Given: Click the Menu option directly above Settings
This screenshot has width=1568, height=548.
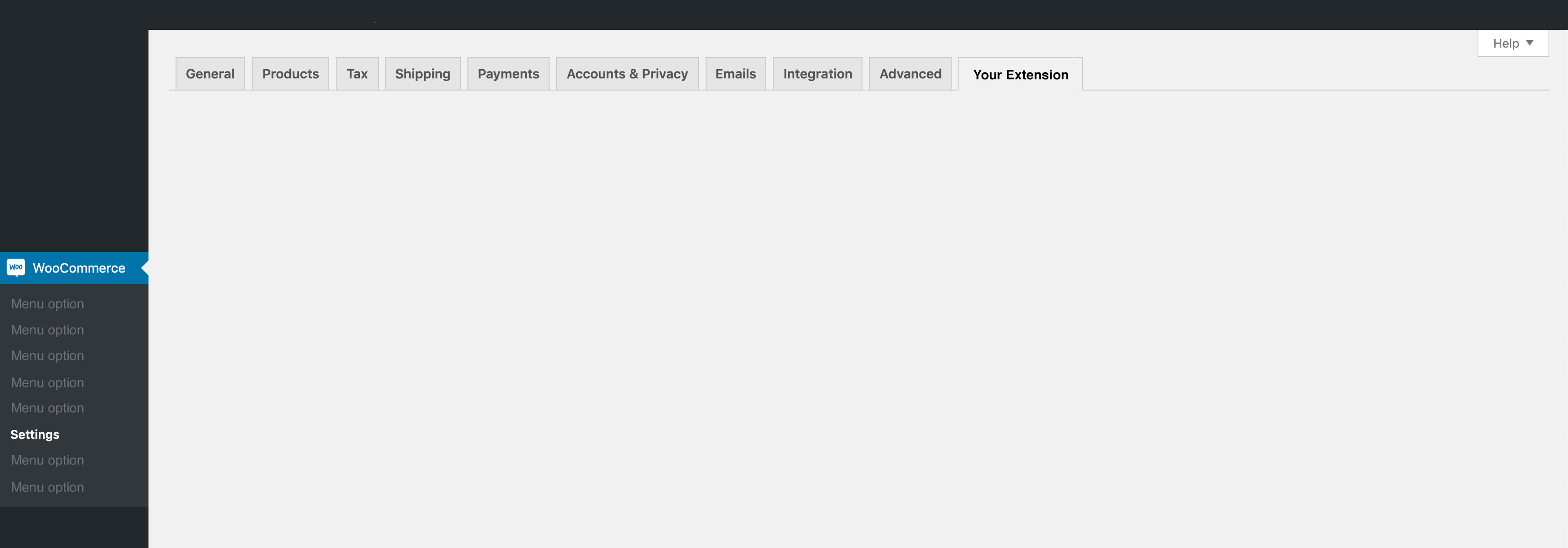Looking at the screenshot, I should point(48,408).
